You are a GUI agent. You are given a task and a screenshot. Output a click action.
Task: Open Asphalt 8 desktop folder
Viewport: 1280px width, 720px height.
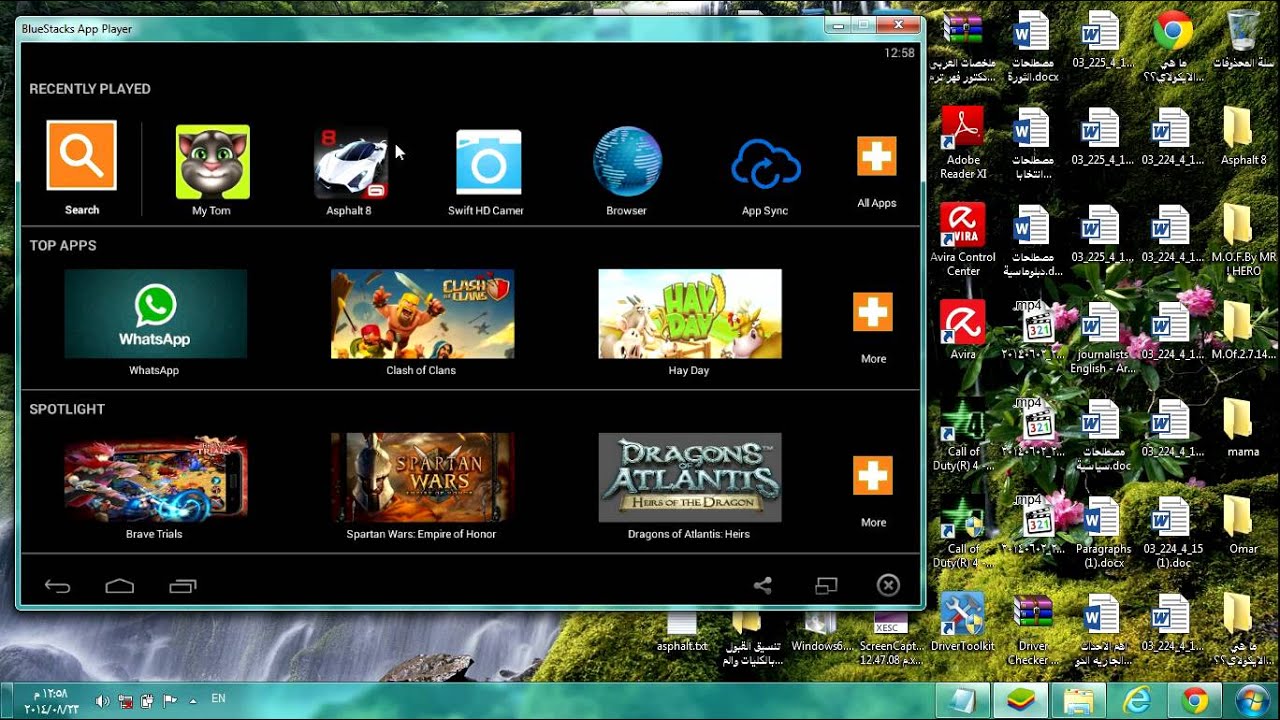tap(1238, 136)
